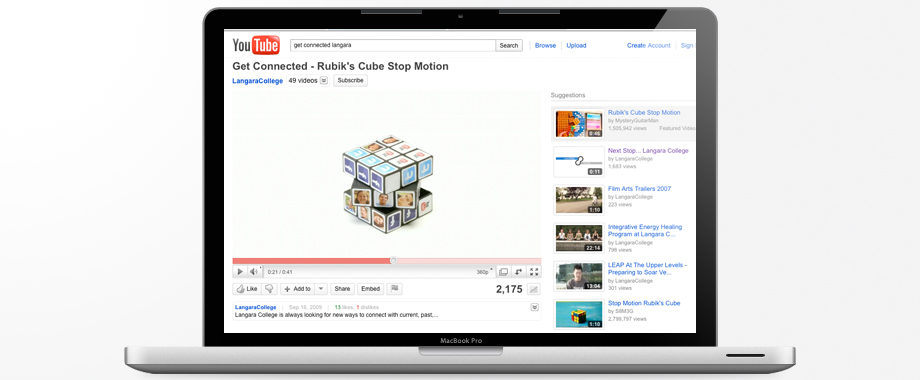Switch to fullscreen with the fullscreen icon
Image resolution: width=920 pixels, height=380 pixels.
pos(534,272)
